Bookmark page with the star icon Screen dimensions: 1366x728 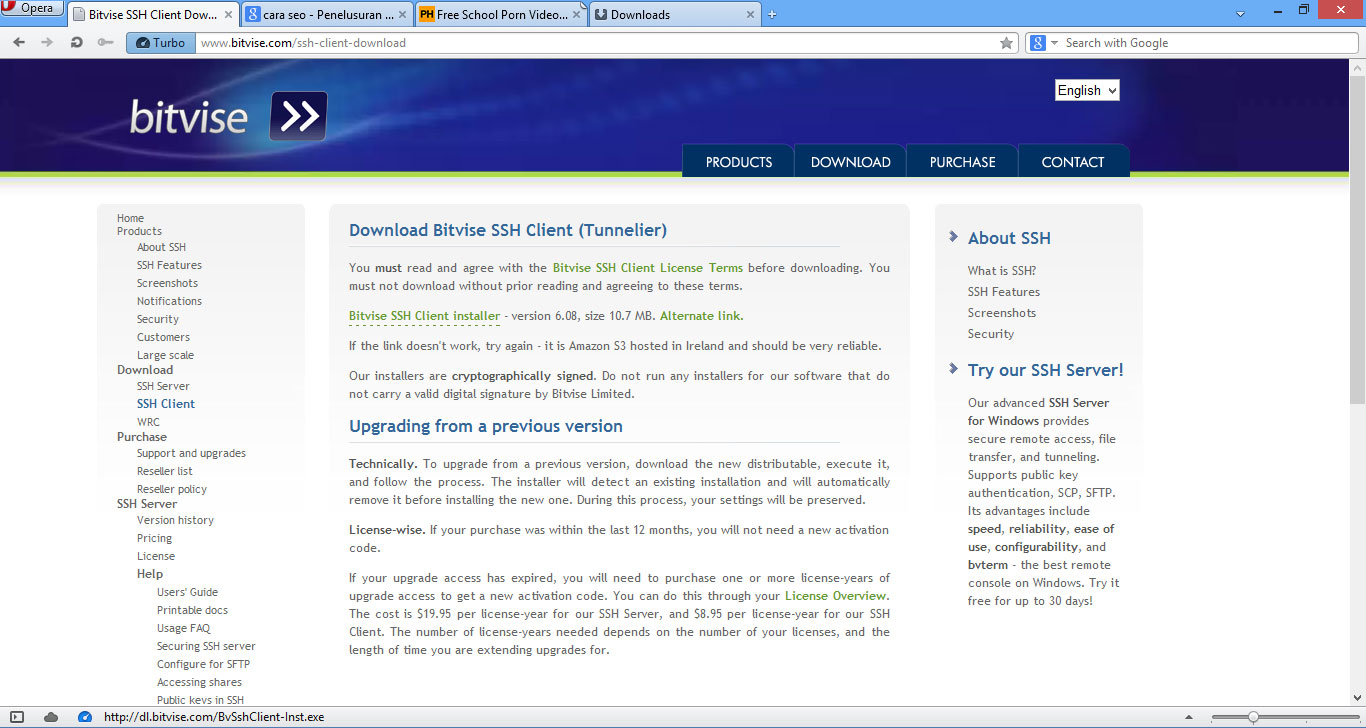tap(1006, 43)
